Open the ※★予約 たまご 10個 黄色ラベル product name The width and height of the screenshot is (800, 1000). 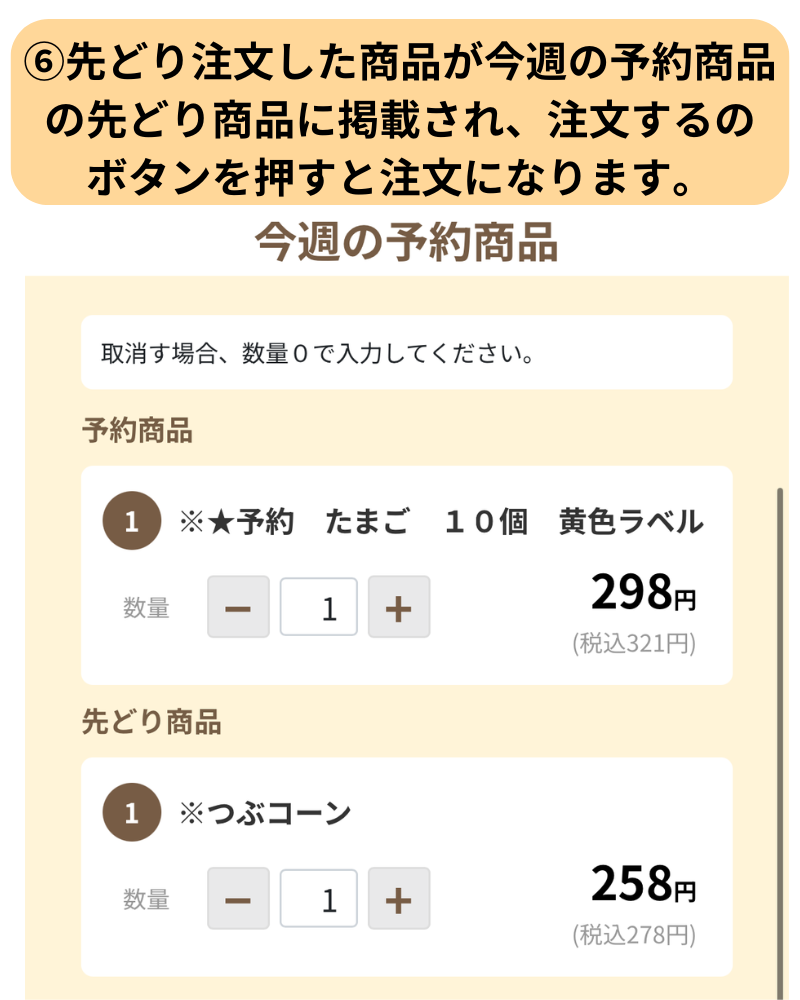pos(441,522)
